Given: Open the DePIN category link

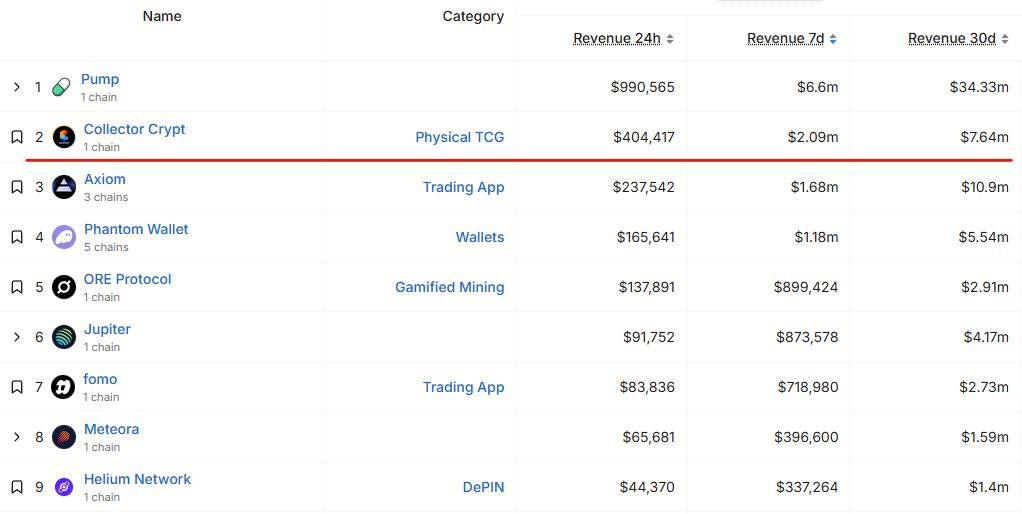Looking at the screenshot, I should (483, 487).
